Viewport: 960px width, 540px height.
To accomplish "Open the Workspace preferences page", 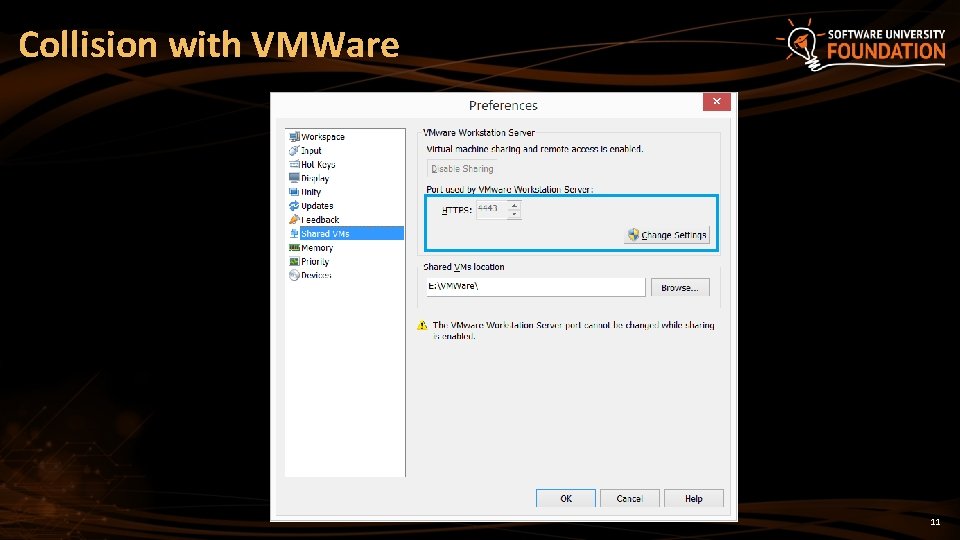I will [x=323, y=137].
